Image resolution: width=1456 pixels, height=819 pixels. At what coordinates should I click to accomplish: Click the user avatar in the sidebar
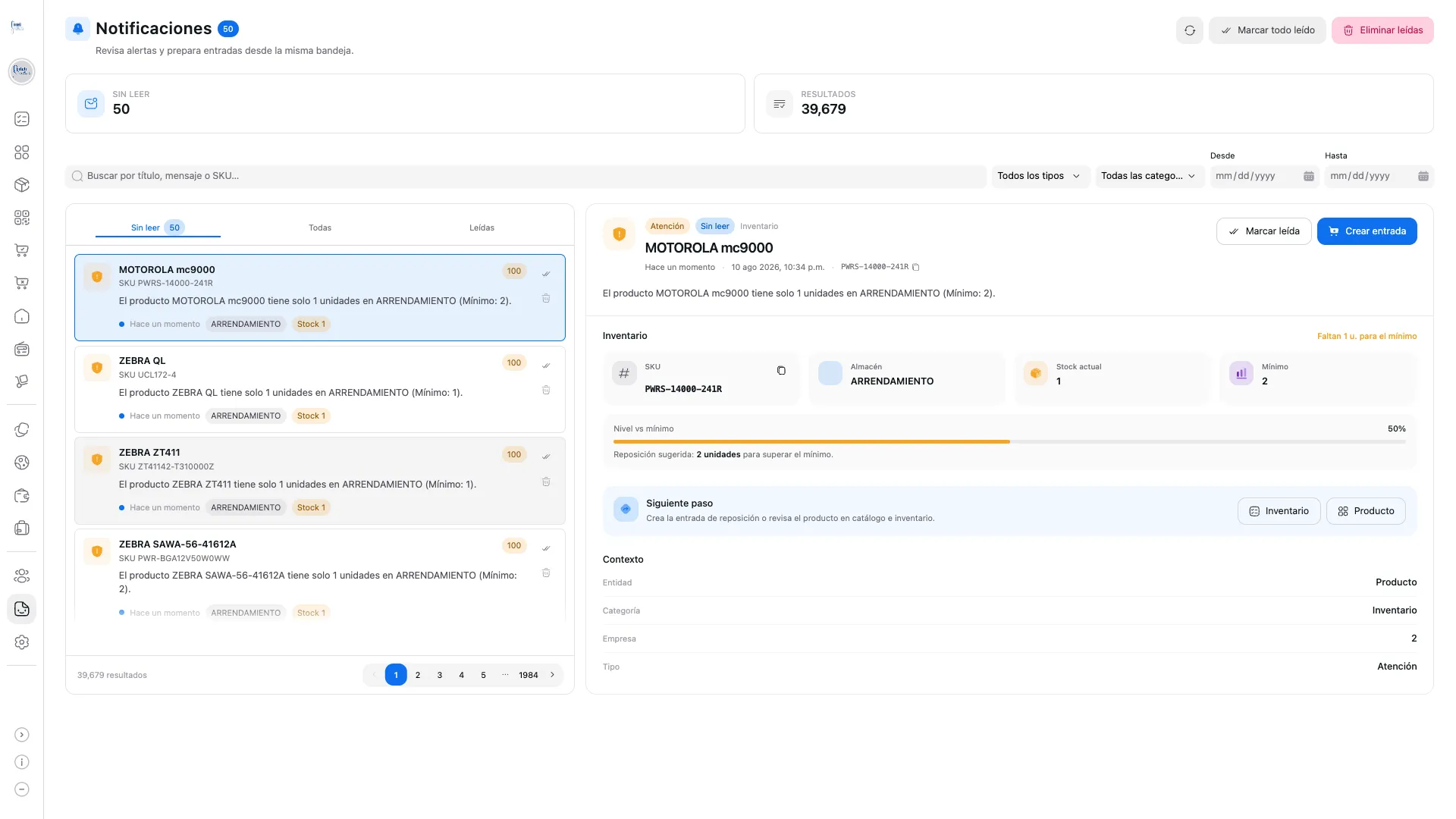(21, 71)
